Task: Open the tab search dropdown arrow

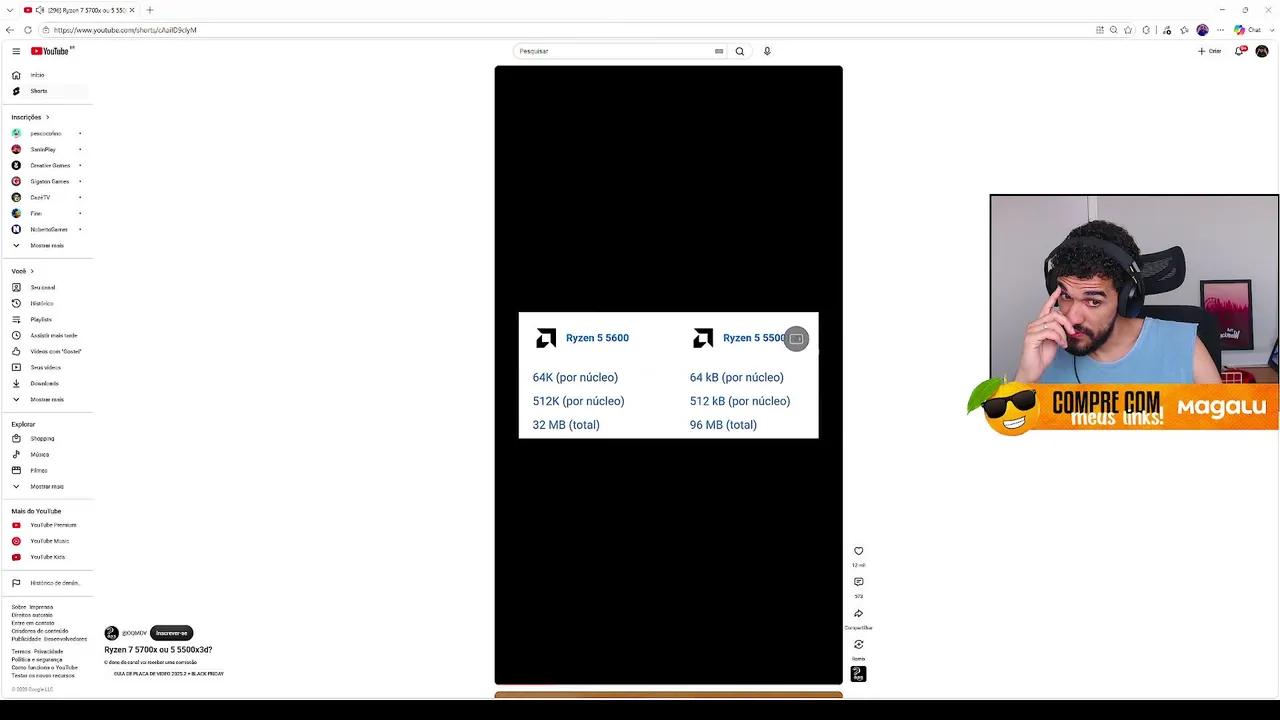Action: (x=10, y=10)
